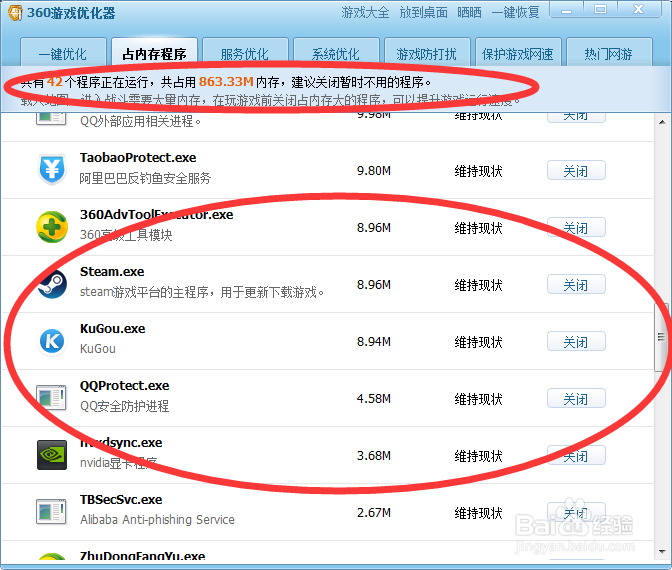Close 360AdvToolExecutor.exe with its 关闭 button
672x570 pixels.
tap(576, 228)
